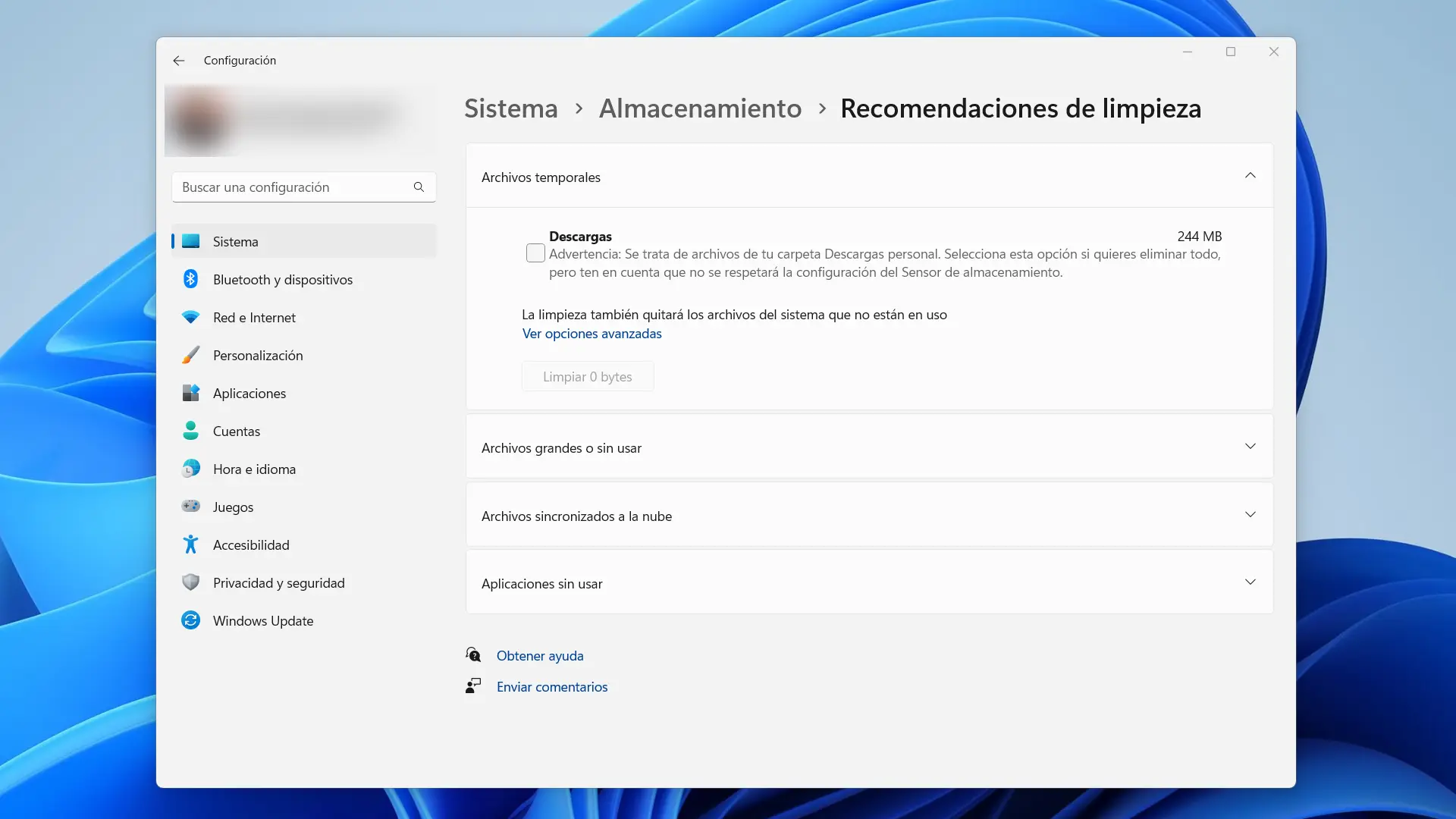Open Red e Internet via wifi icon
Screen dimensions: 1456x819
point(190,317)
